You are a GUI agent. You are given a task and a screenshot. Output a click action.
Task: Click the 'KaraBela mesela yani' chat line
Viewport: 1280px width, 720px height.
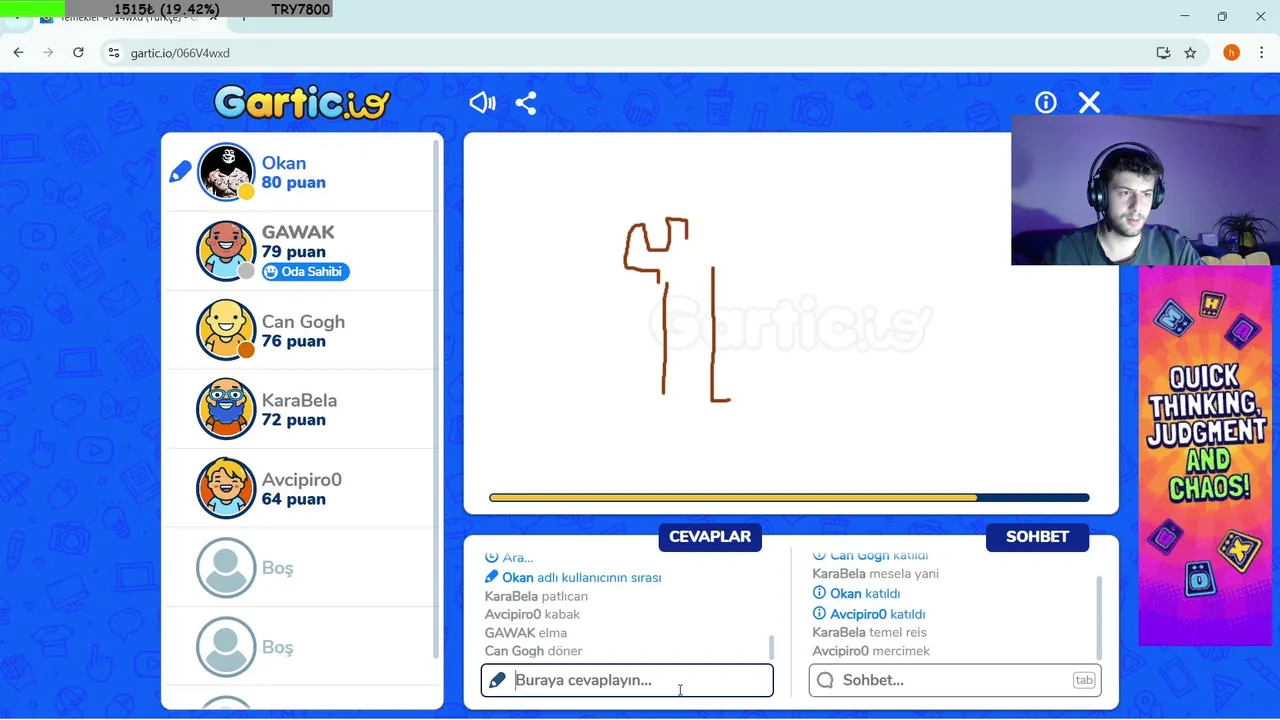(x=875, y=574)
